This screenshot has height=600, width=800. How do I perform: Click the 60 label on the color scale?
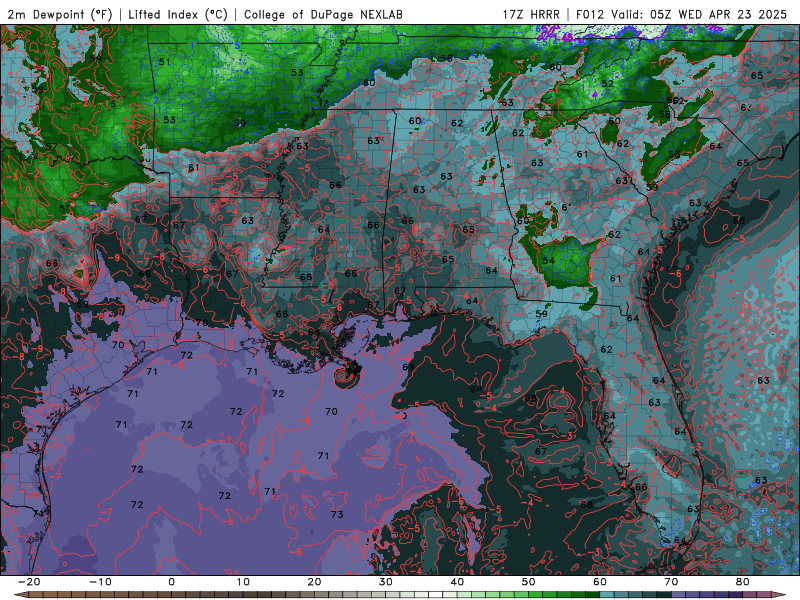(x=600, y=582)
